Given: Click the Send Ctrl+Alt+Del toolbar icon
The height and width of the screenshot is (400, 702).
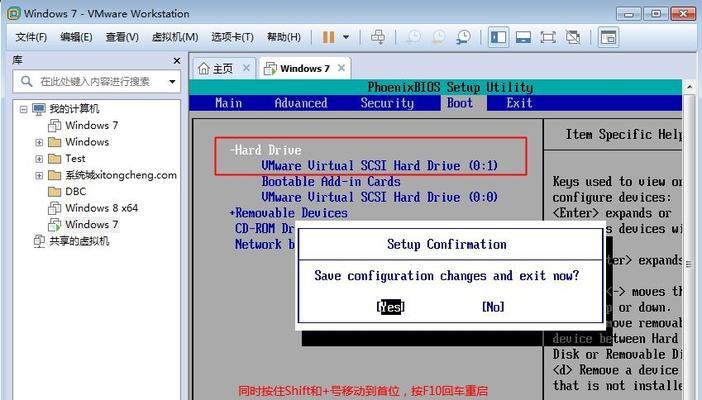Looking at the screenshot, I should [377, 37].
